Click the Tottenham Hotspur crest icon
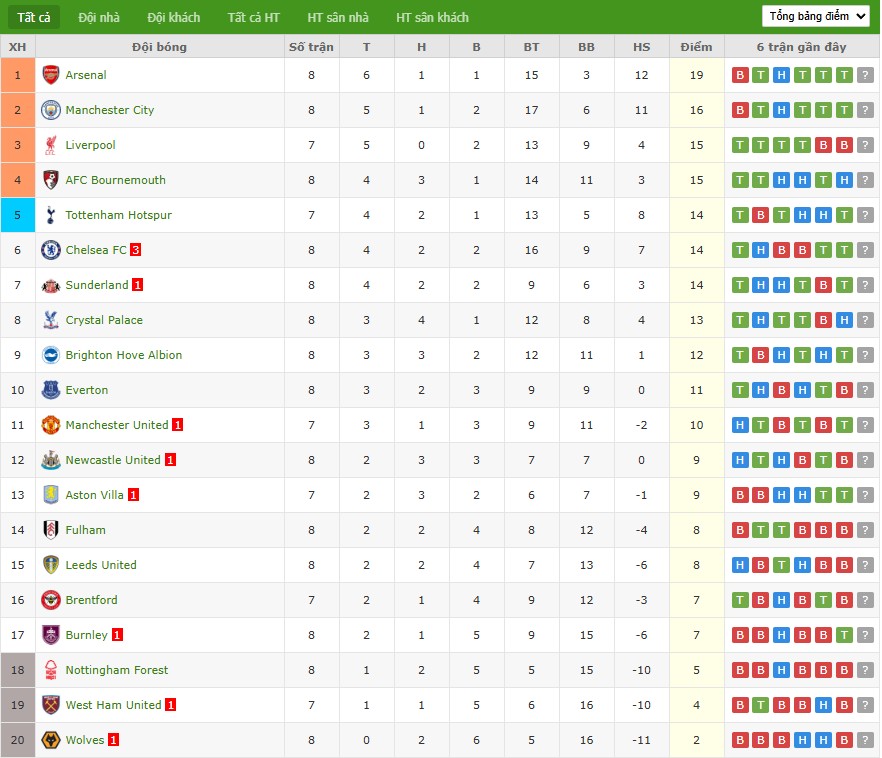The width and height of the screenshot is (882, 758). click(51, 215)
